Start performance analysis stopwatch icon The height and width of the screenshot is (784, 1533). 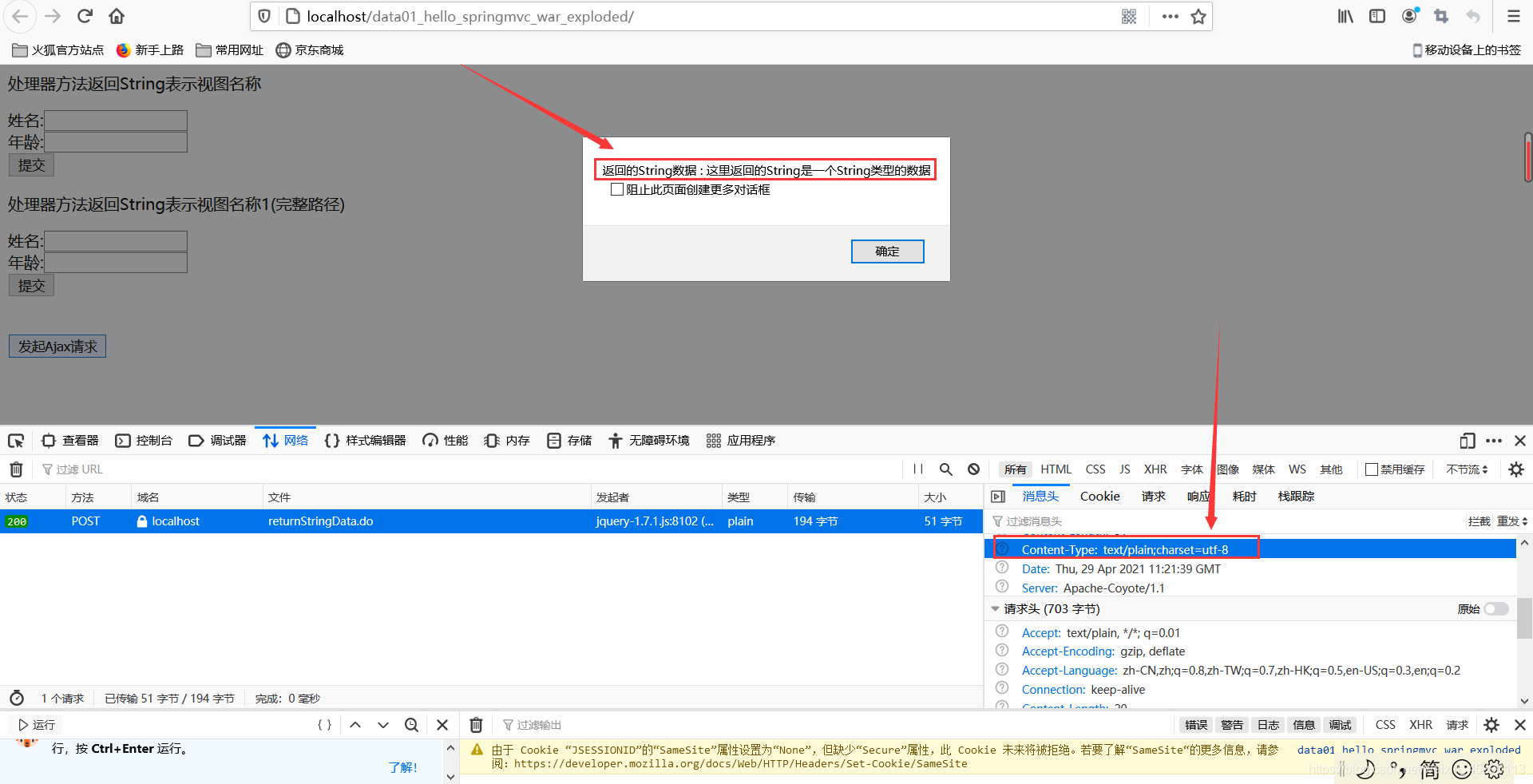(x=17, y=698)
